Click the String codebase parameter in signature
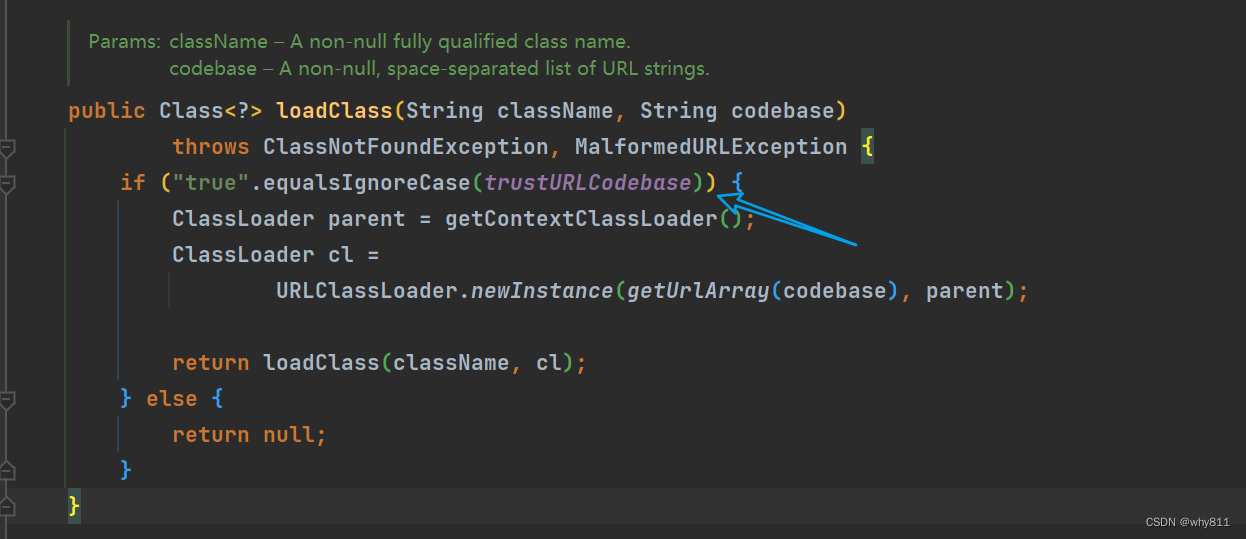The height and width of the screenshot is (539, 1246). [736, 111]
